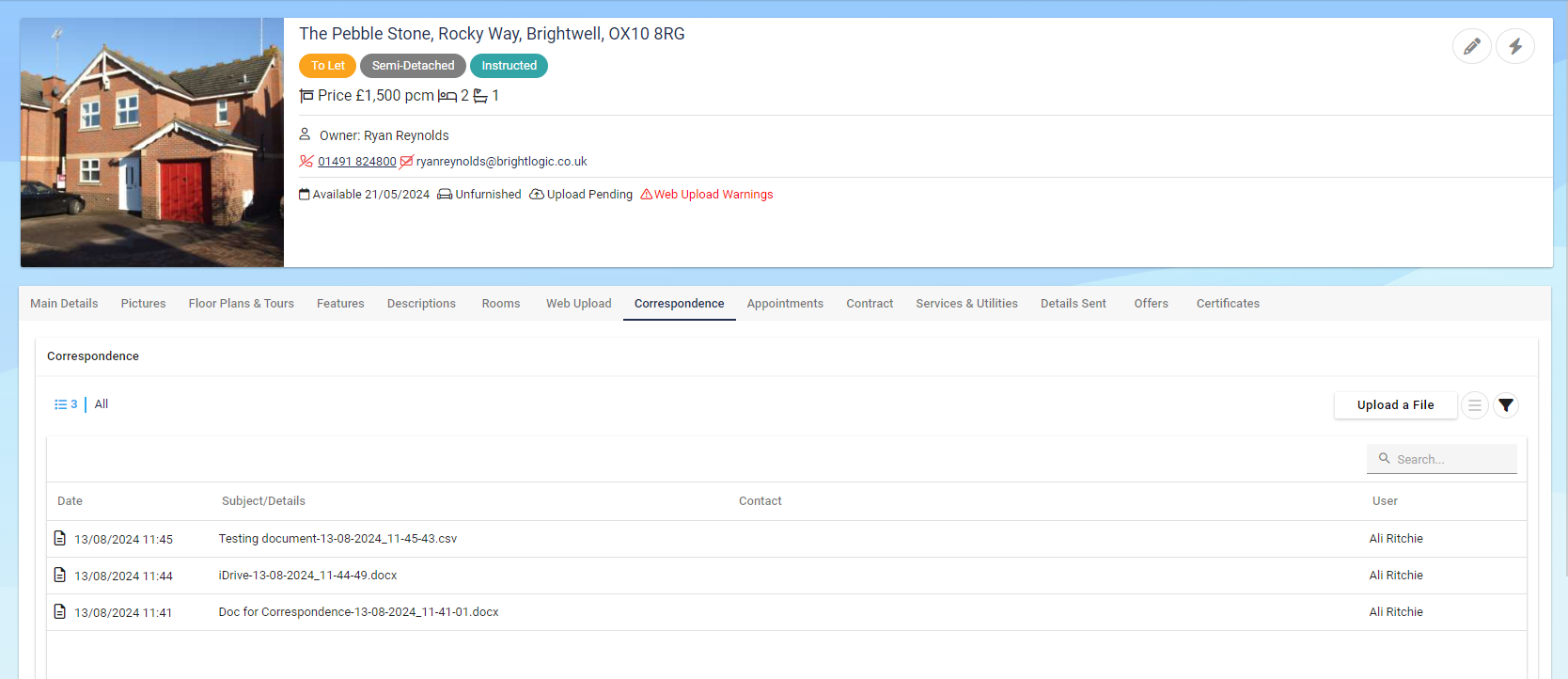Click the property house photo thumbnail
The width and height of the screenshot is (1568, 679).
[x=152, y=142]
